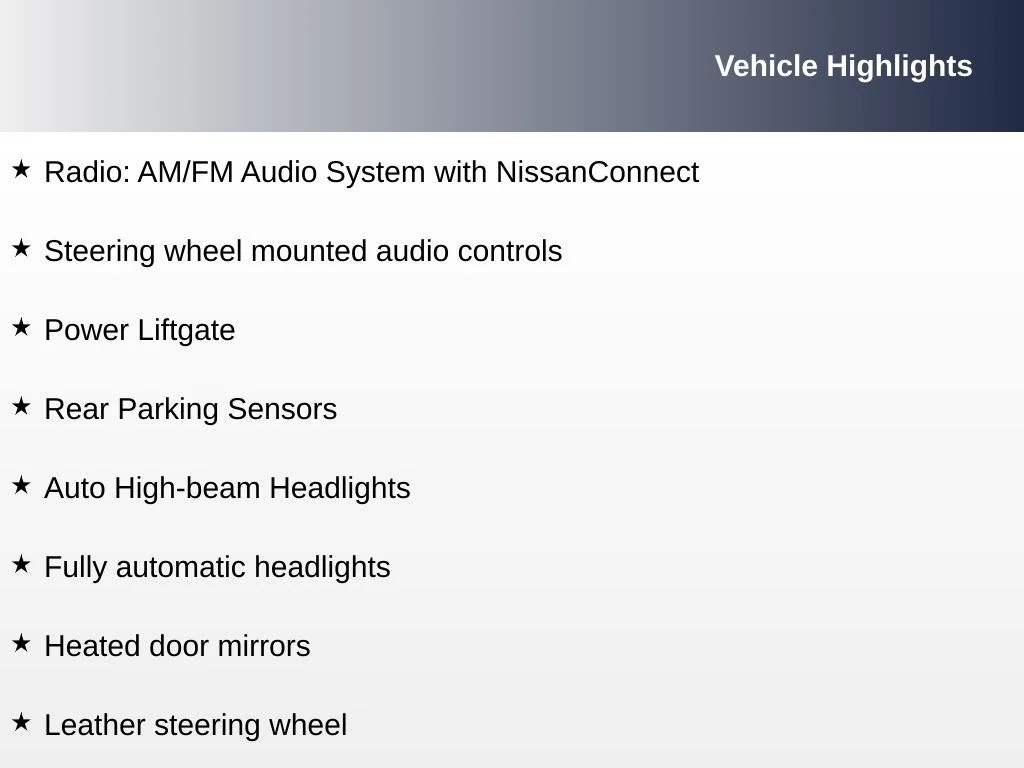The height and width of the screenshot is (768, 1024).
Task: Click the Leather steering wheel text
Action: click(x=196, y=726)
